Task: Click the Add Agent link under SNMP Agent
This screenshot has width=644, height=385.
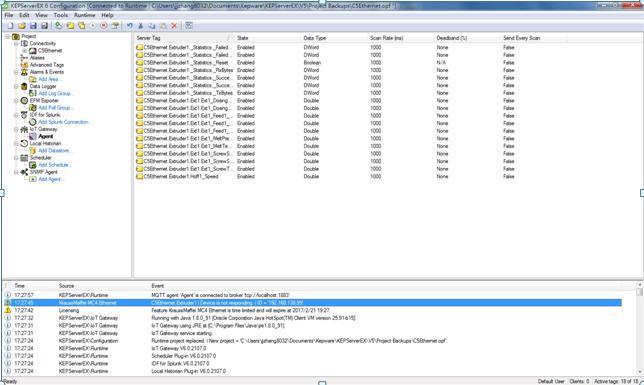Action: (x=51, y=179)
